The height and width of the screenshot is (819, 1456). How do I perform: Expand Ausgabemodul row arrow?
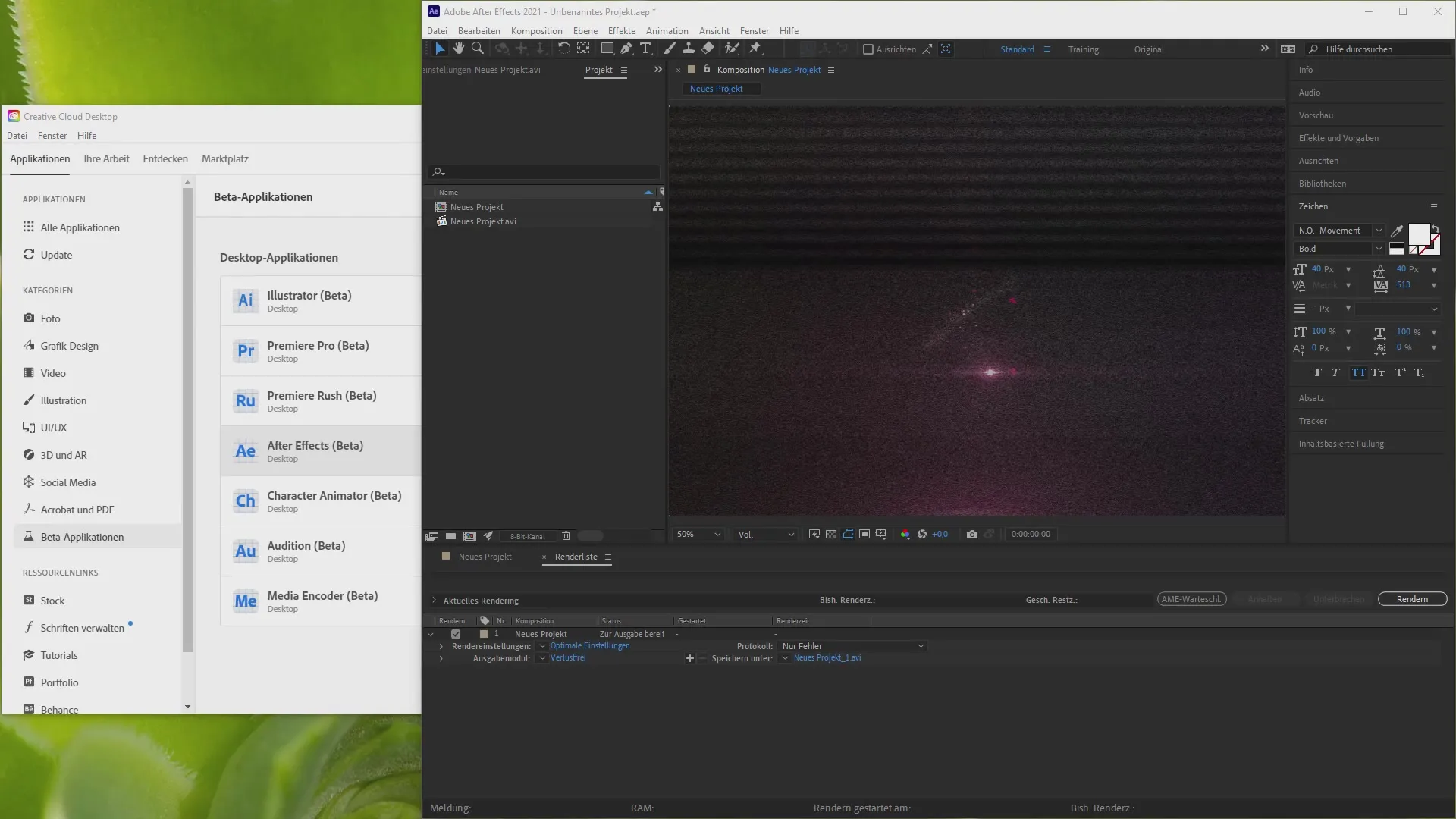click(x=441, y=658)
